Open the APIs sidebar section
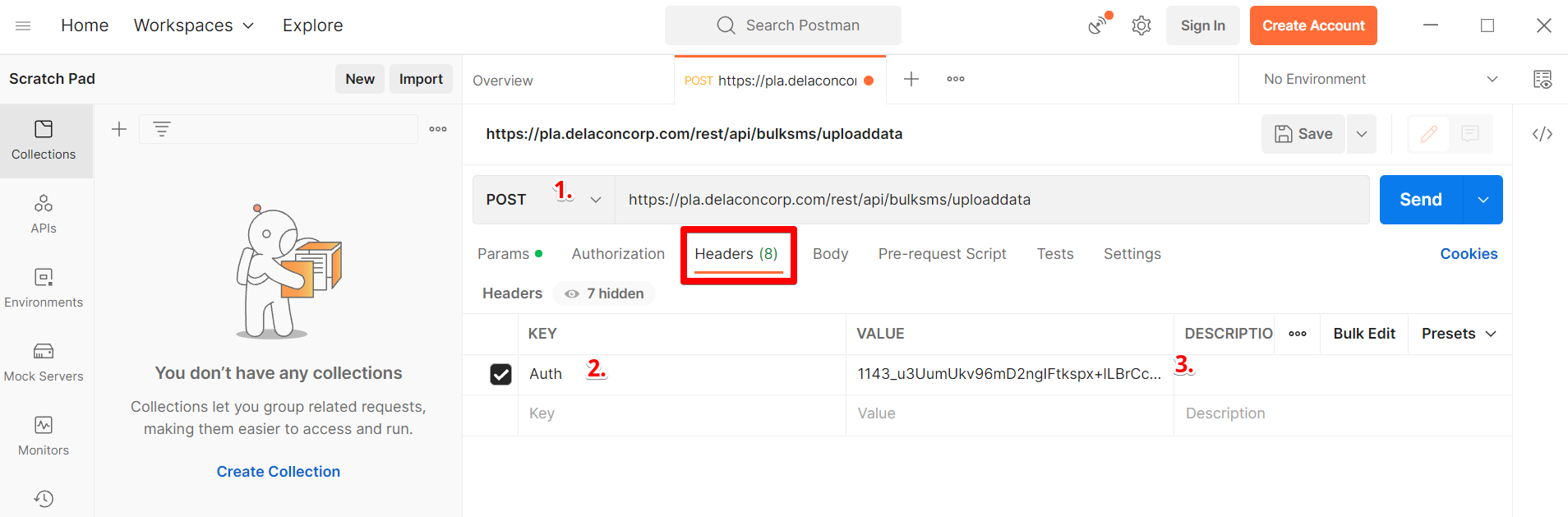Viewport: 1568px width, 517px height. coord(44,215)
